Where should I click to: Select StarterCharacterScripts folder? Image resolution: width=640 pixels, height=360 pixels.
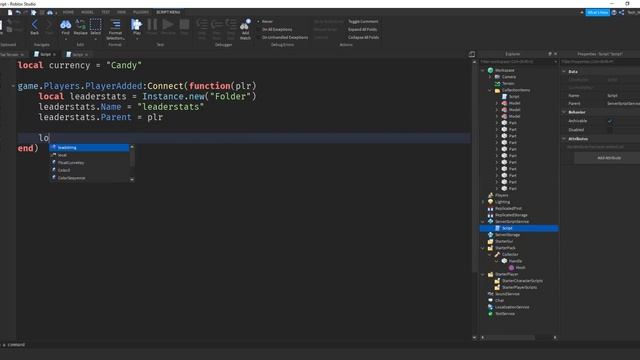point(522,281)
